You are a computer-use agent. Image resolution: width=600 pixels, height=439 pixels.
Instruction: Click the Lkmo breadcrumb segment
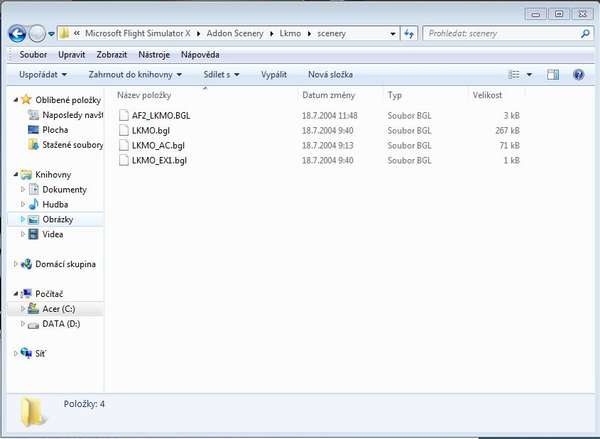coord(290,34)
